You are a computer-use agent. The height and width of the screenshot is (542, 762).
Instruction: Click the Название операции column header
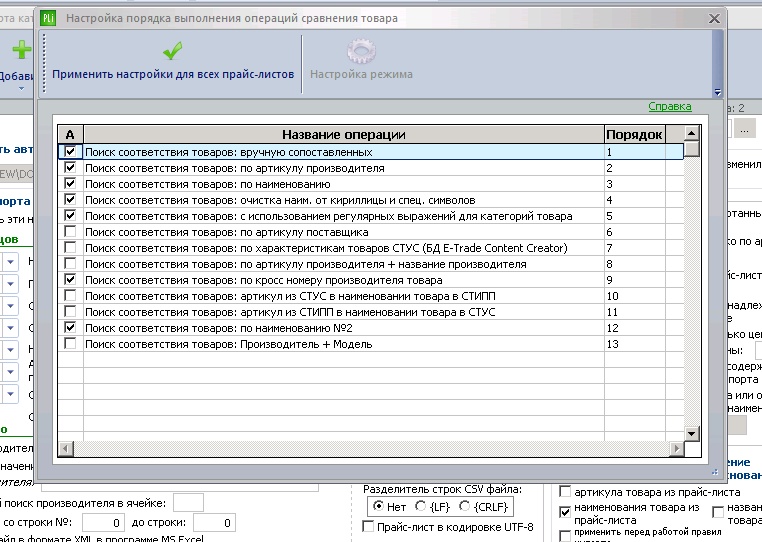(x=344, y=134)
